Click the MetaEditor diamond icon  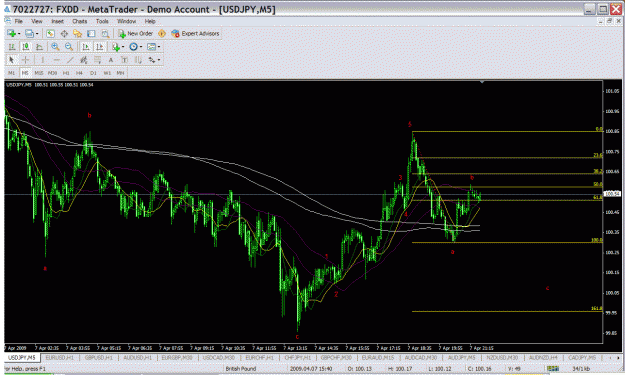pyautogui.click(x=162, y=33)
